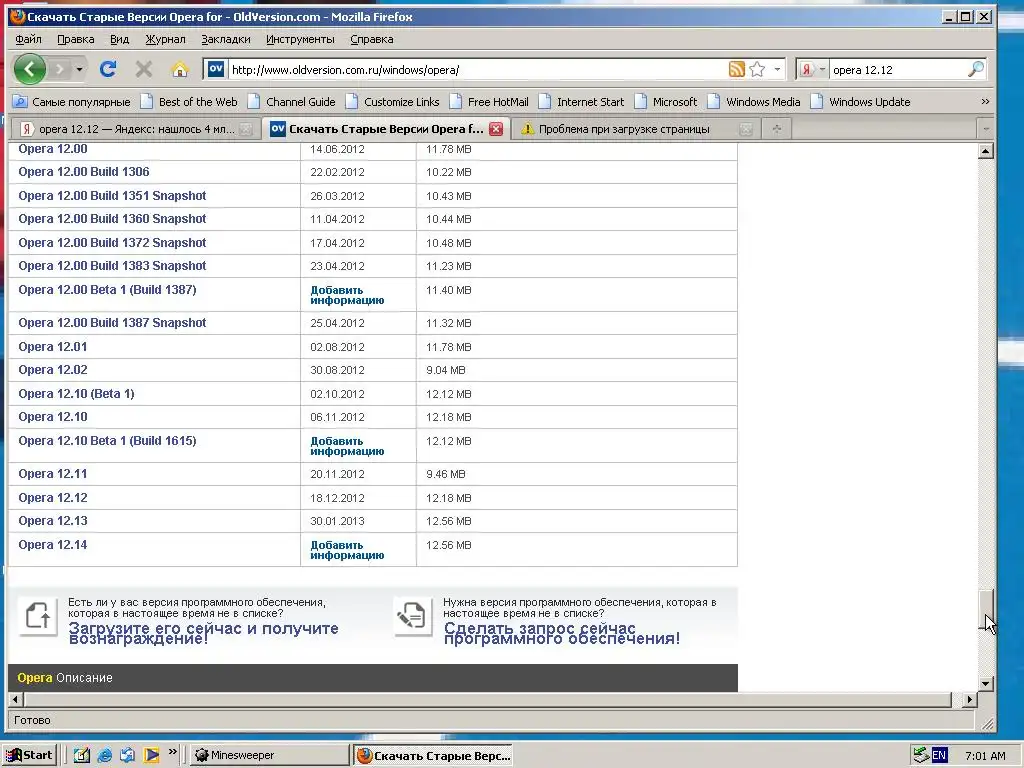Screen dimensions: 1024x768
Task: Switch to the Yandex opera 12.12 tab
Action: tap(135, 129)
